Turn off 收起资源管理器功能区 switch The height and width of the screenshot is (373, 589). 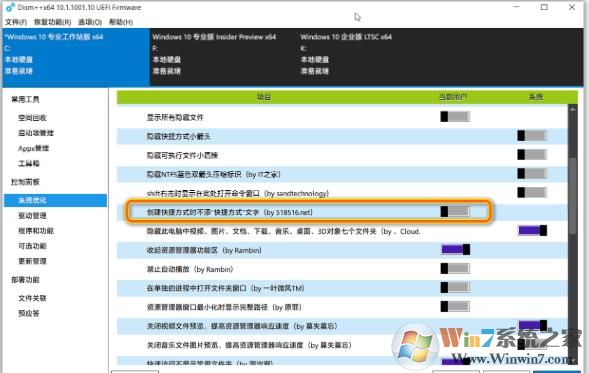tap(455, 249)
